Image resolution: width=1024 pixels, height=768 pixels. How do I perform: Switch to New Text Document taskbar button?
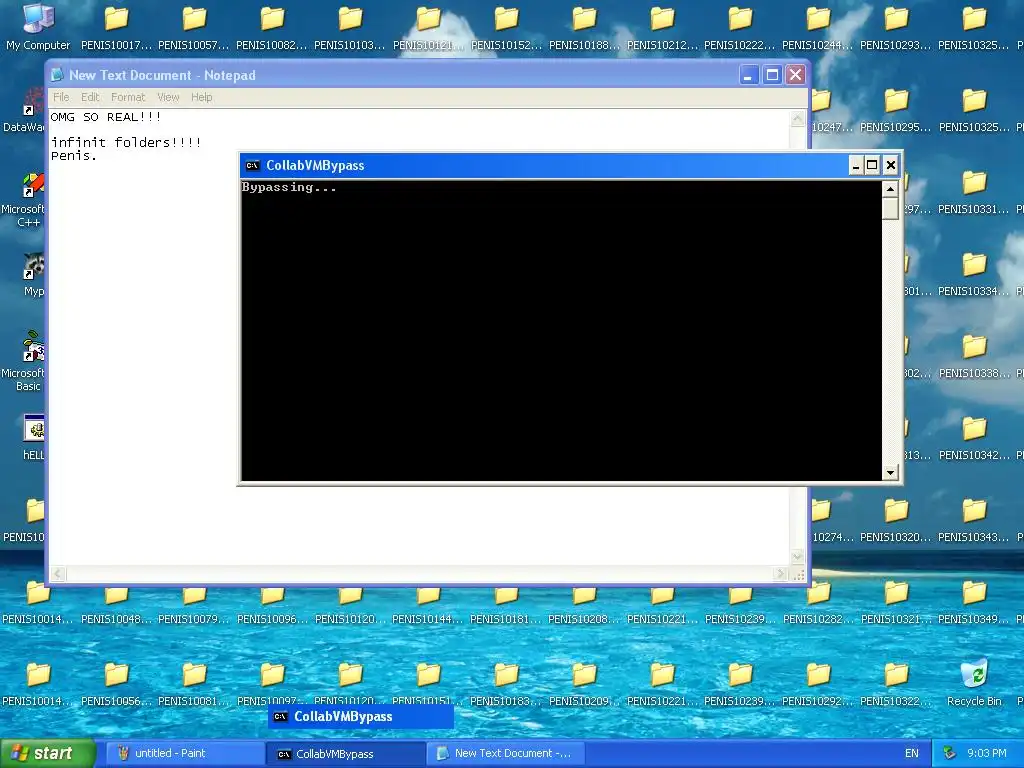click(x=505, y=754)
